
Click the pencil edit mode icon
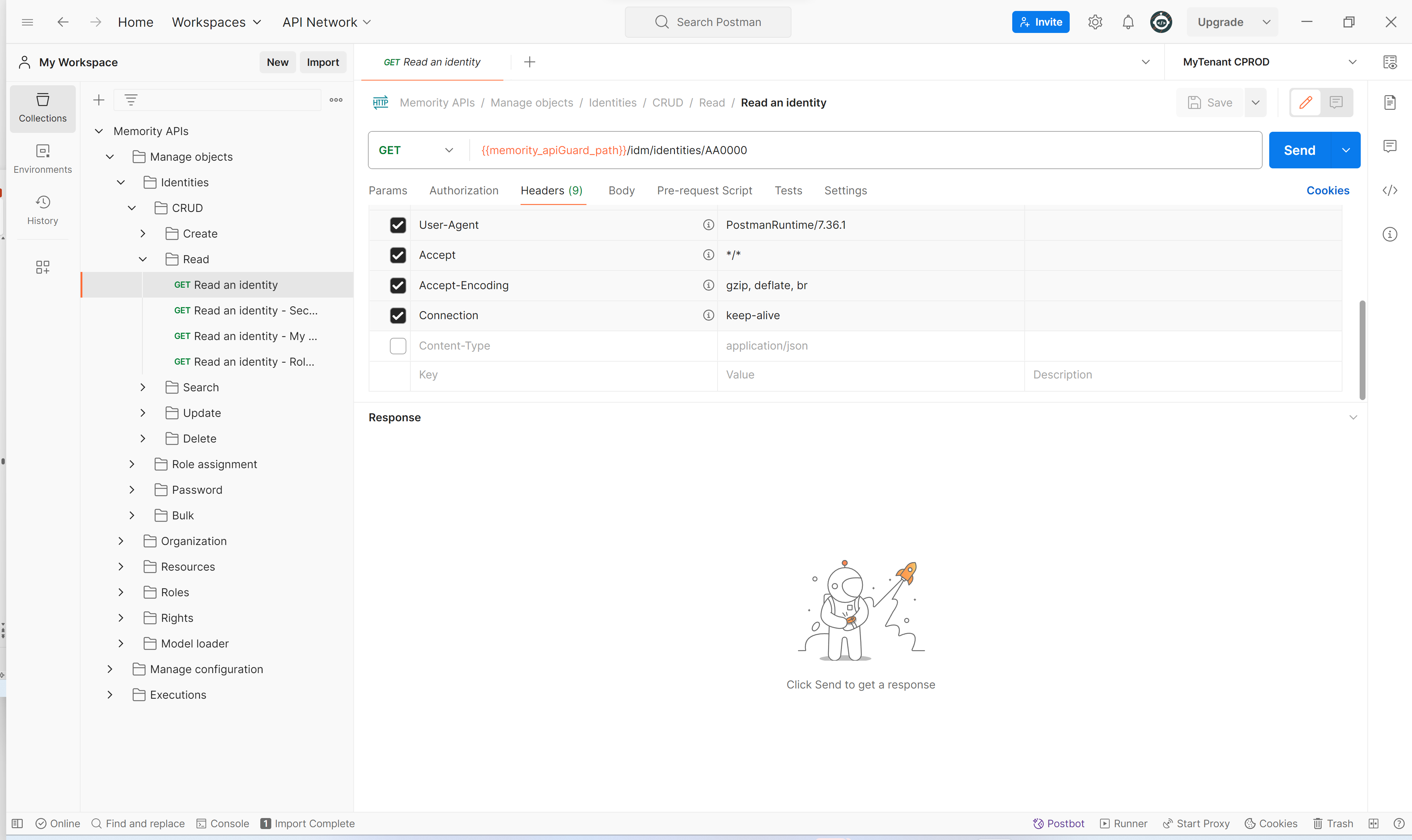(1305, 102)
